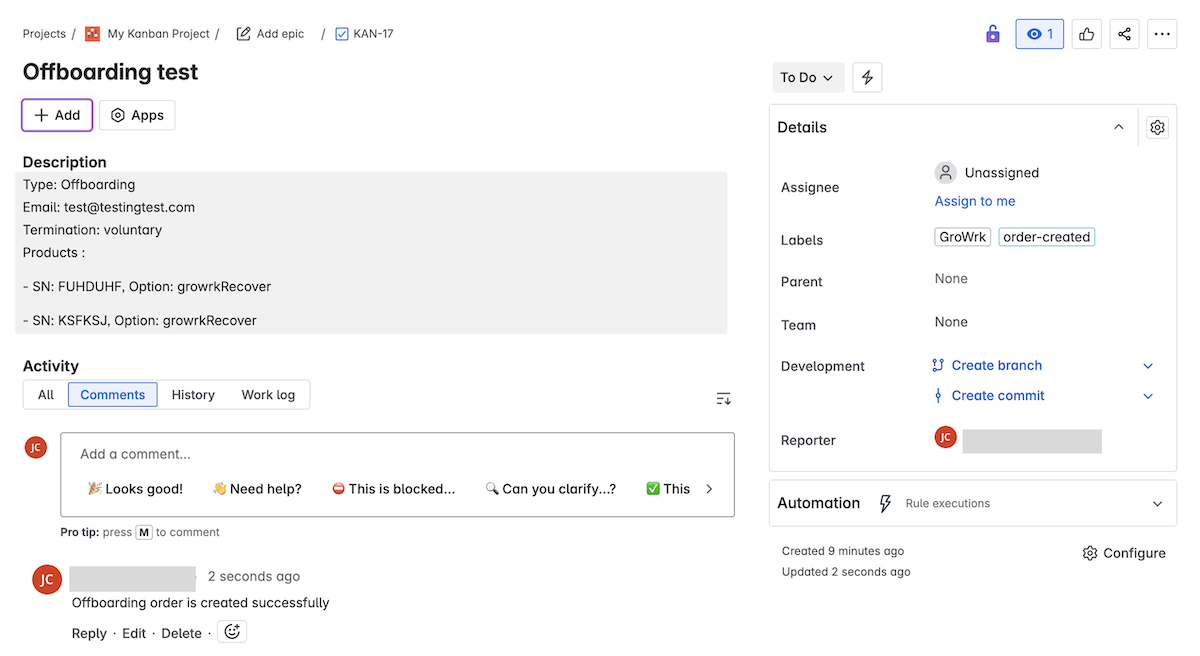Collapse the Details panel
1200x656 pixels.
1118,127
